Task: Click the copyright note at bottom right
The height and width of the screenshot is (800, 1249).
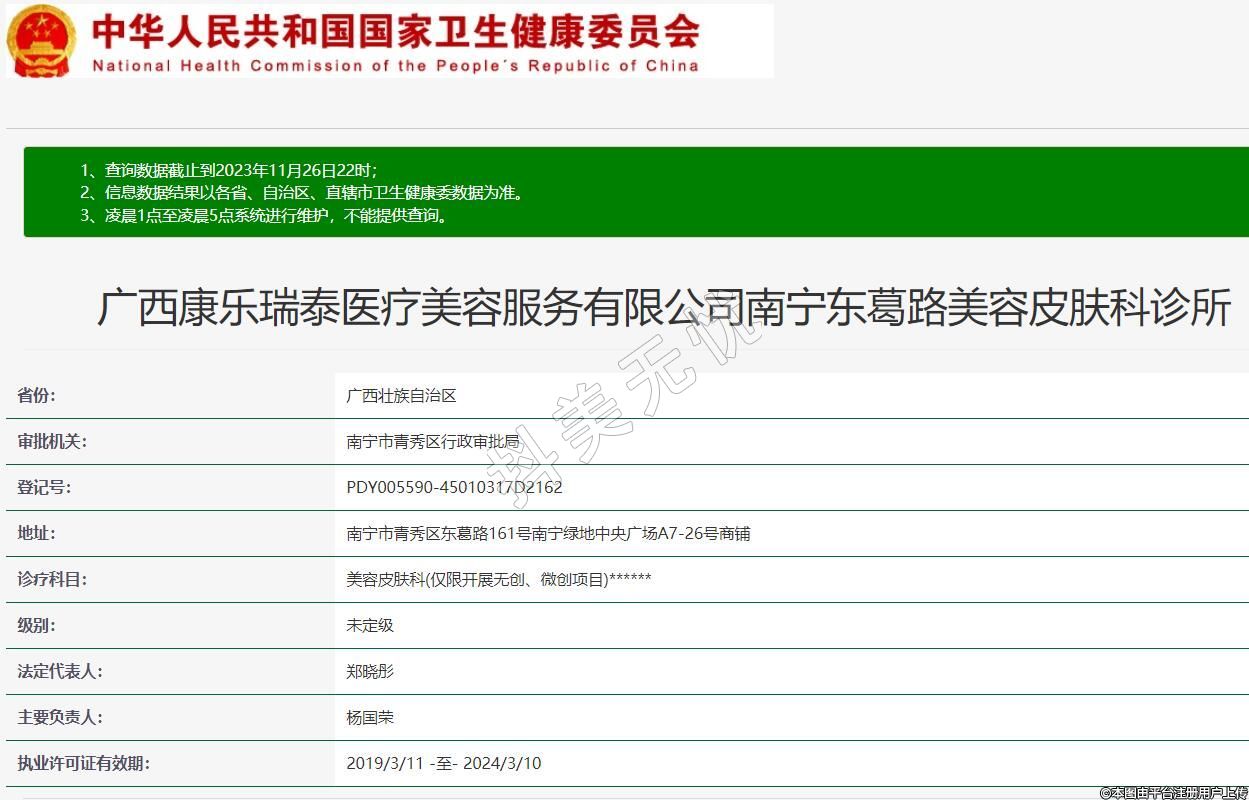Action: coord(1173,792)
